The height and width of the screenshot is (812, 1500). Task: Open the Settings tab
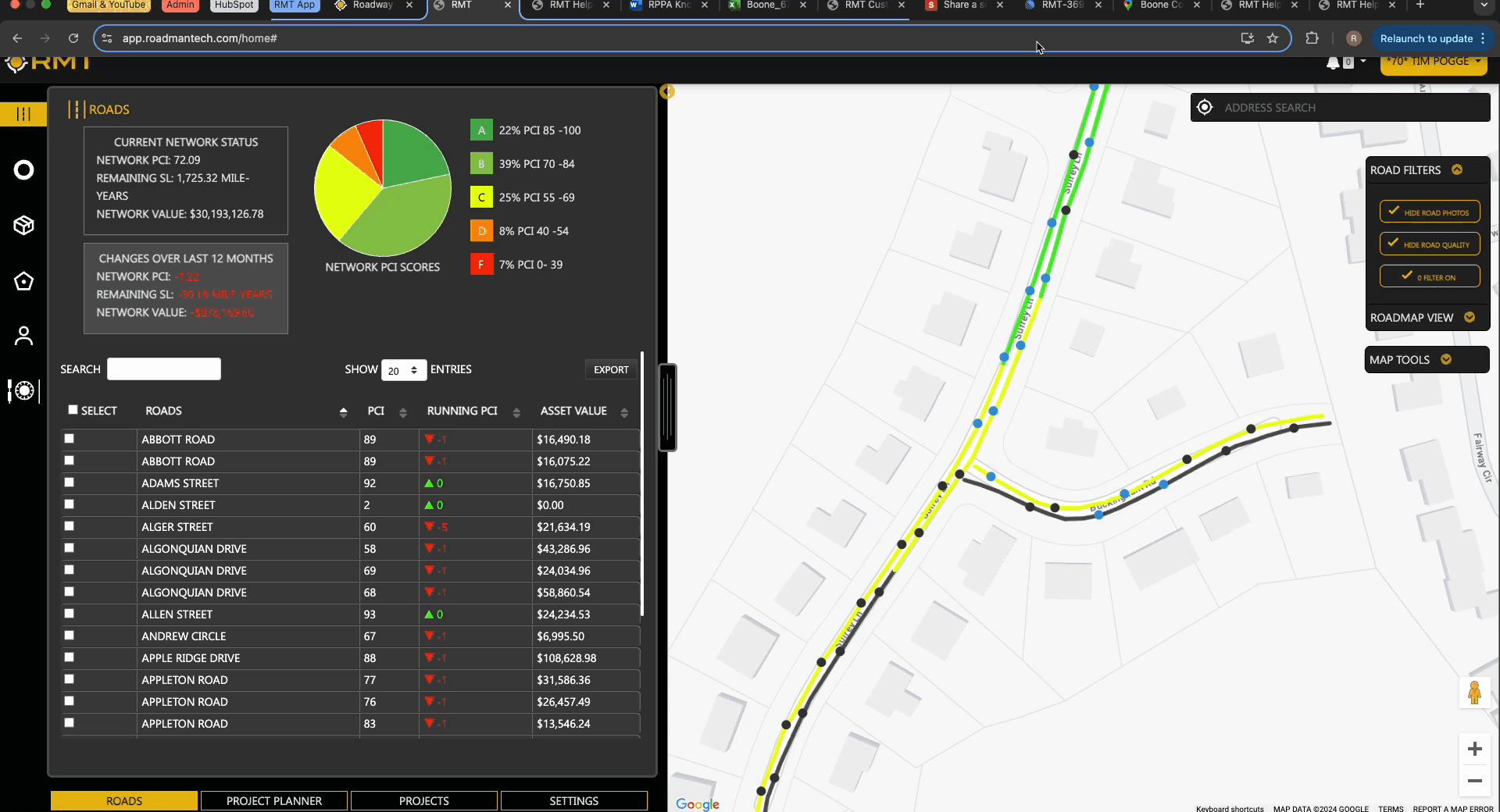[x=573, y=801]
